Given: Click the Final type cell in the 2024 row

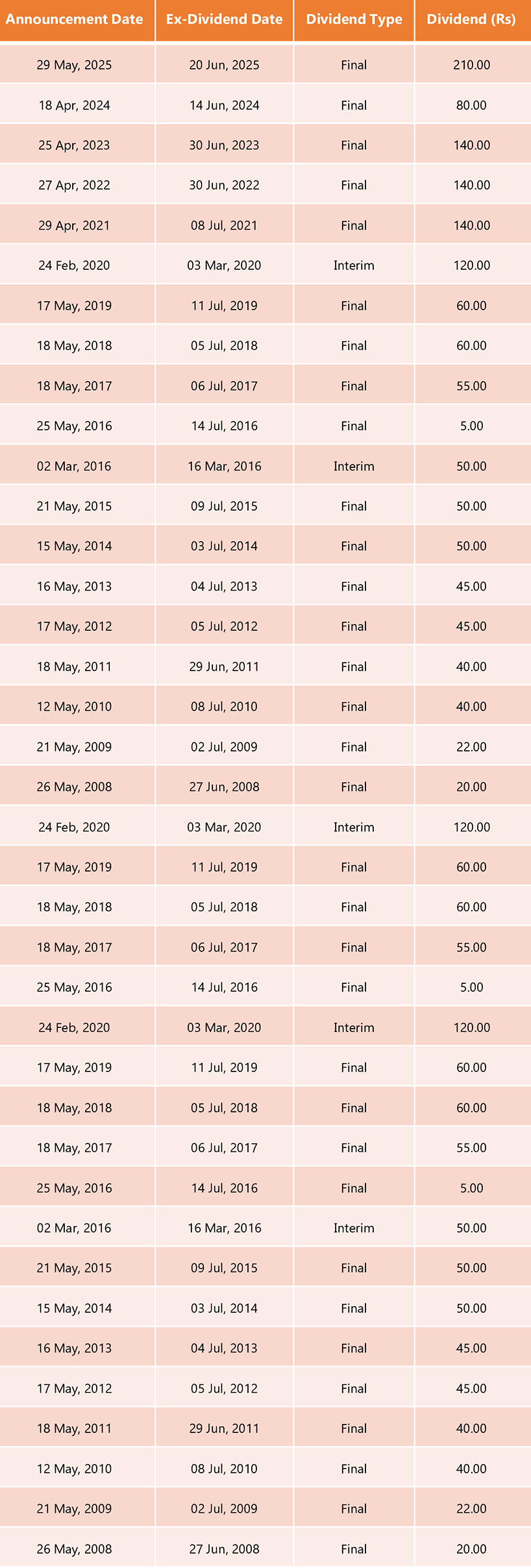Looking at the screenshot, I should coord(354,105).
